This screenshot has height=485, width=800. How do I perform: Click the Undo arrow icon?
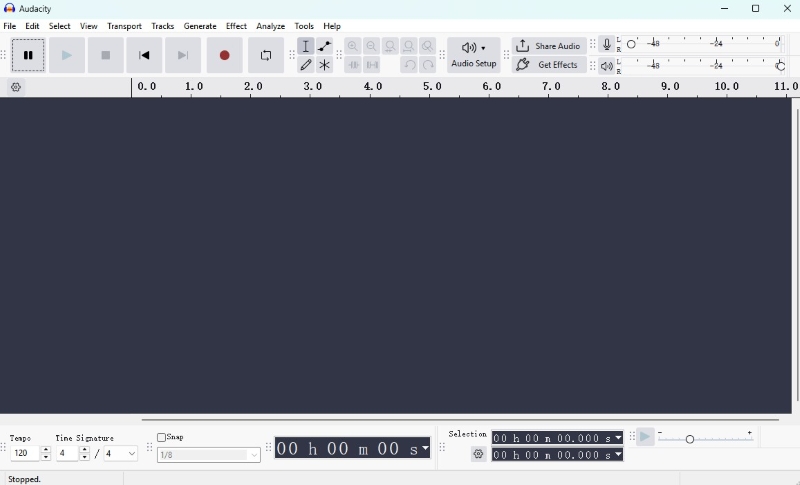pyautogui.click(x=409, y=65)
